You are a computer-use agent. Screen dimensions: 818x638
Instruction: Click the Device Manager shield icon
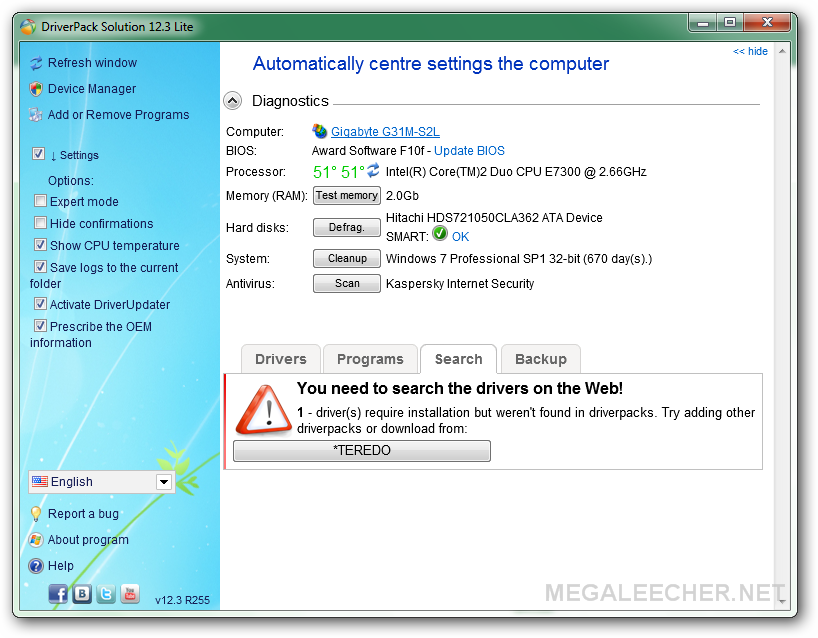(x=36, y=89)
